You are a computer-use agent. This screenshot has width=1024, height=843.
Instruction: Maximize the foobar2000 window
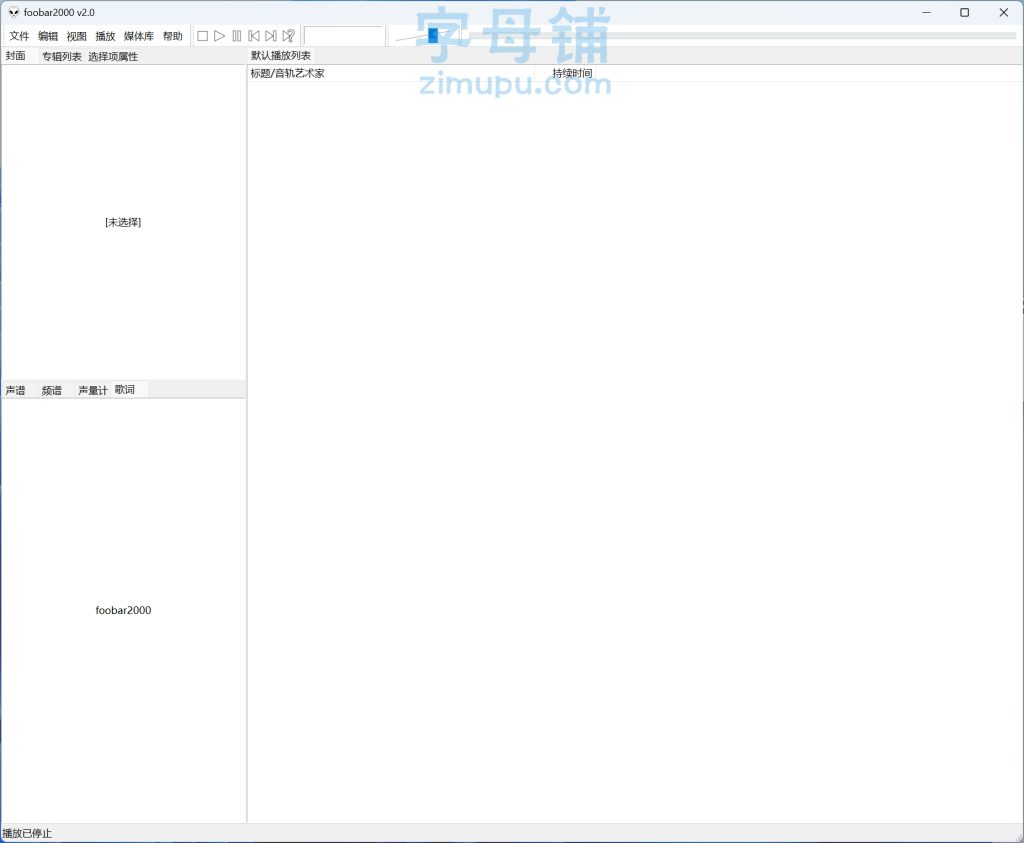tap(965, 12)
